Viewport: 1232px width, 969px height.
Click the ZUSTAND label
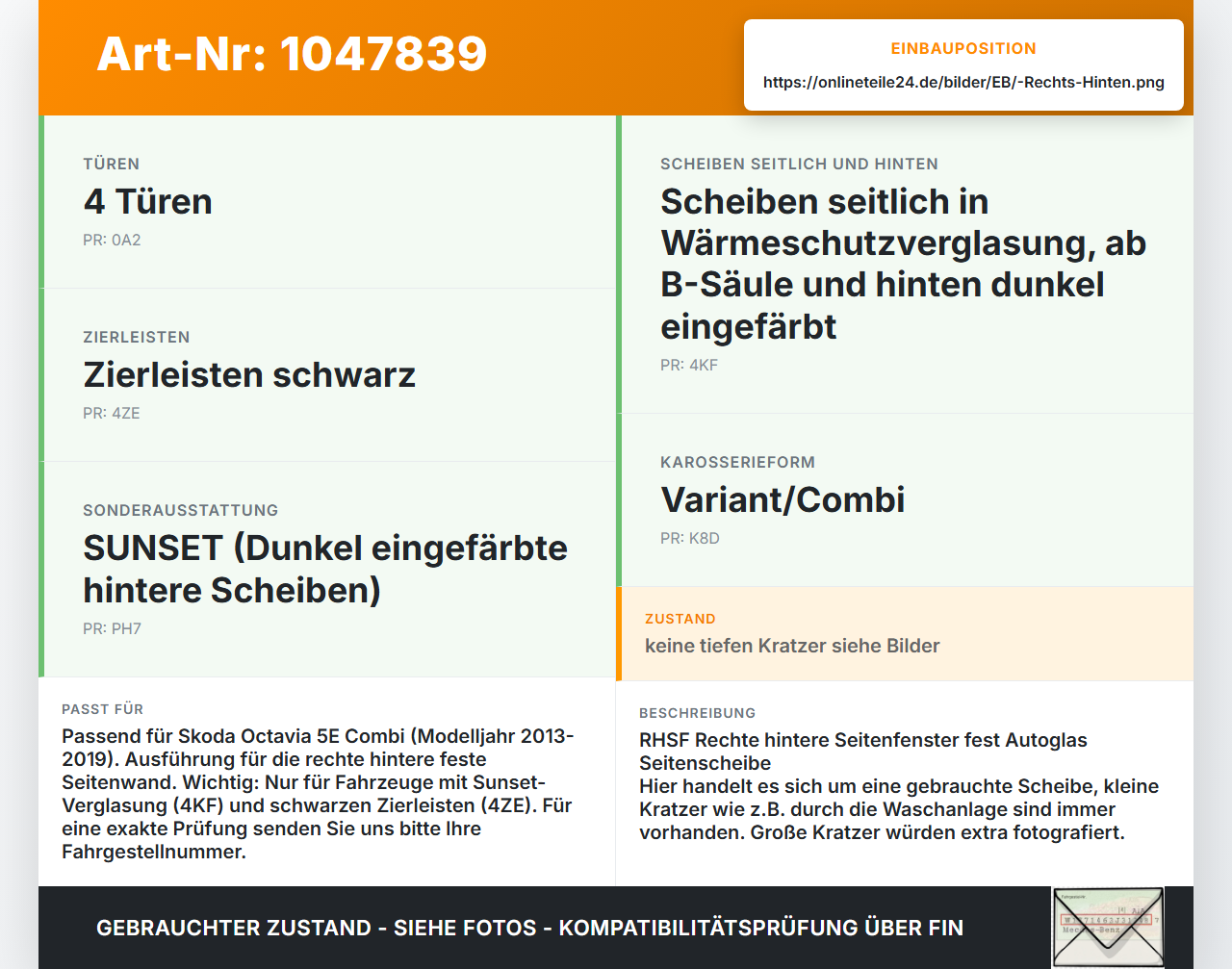[680, 619]
